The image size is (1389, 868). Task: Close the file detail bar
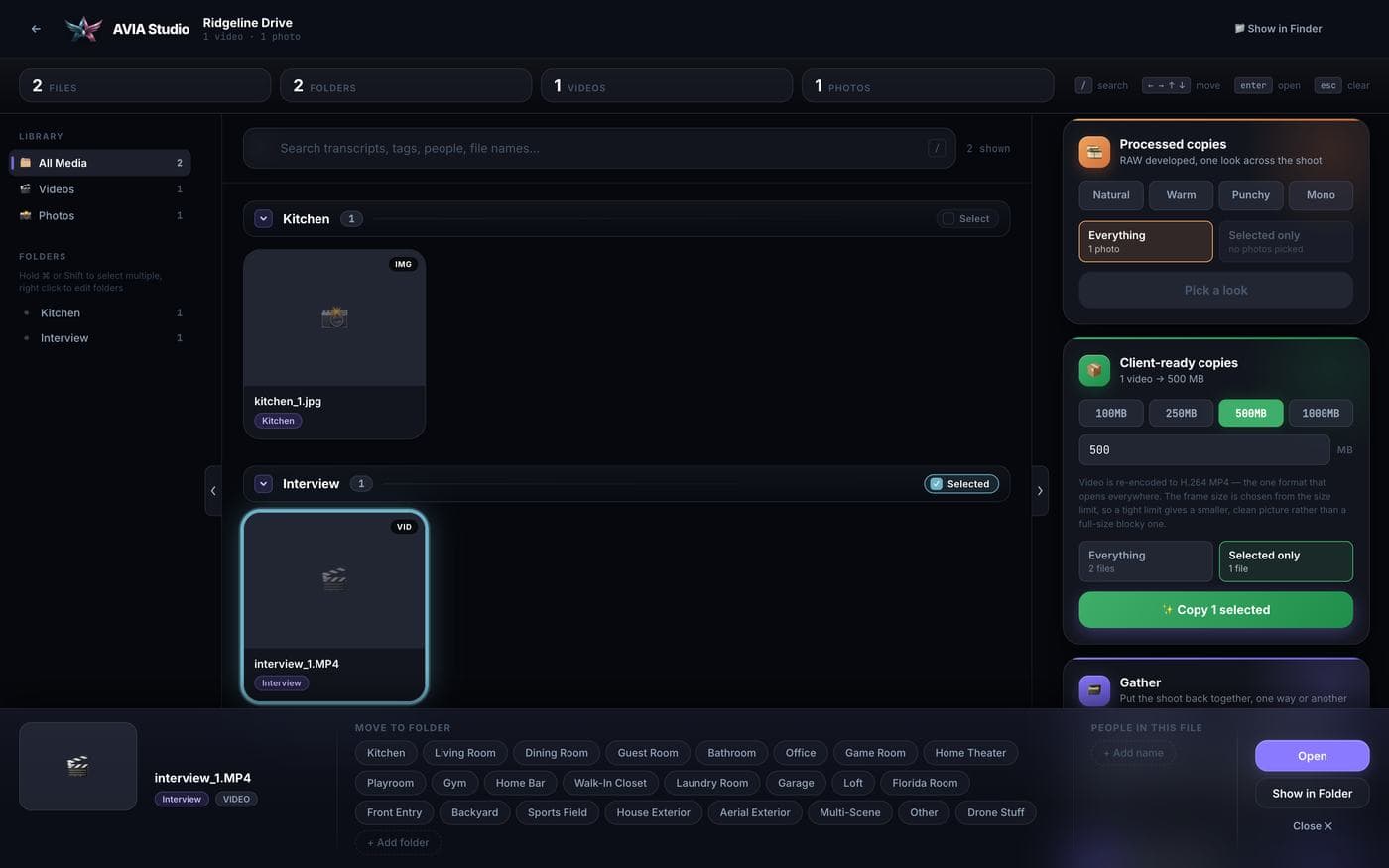(x=1312, y=826)
